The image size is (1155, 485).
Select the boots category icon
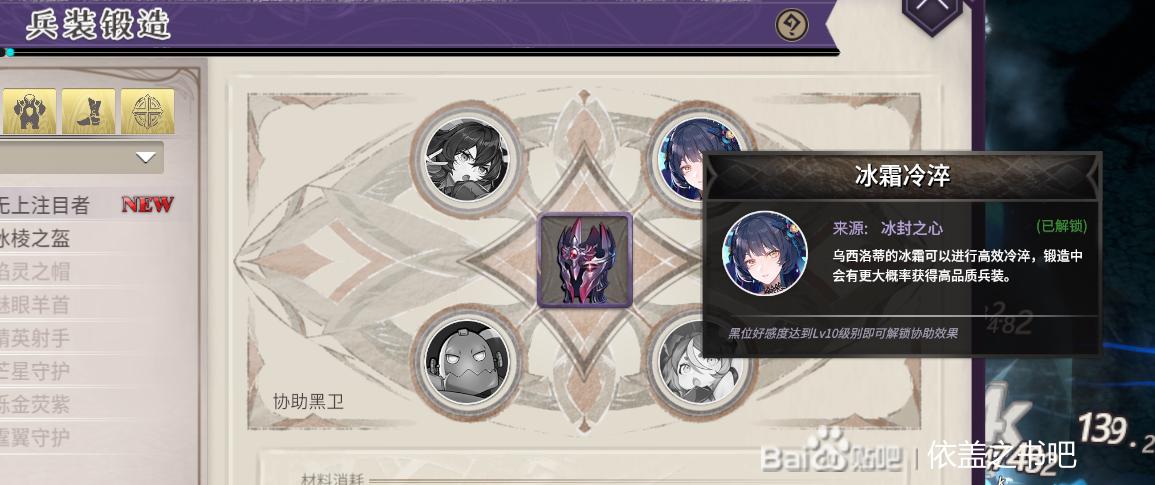[x=88, y=111]
